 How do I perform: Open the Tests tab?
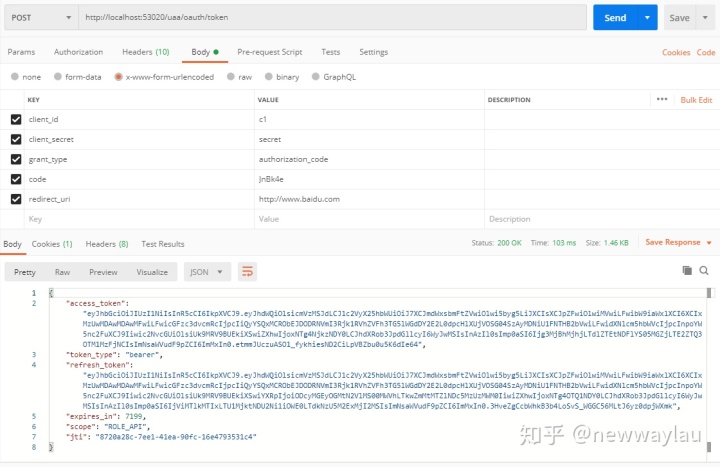click(331, 52)
